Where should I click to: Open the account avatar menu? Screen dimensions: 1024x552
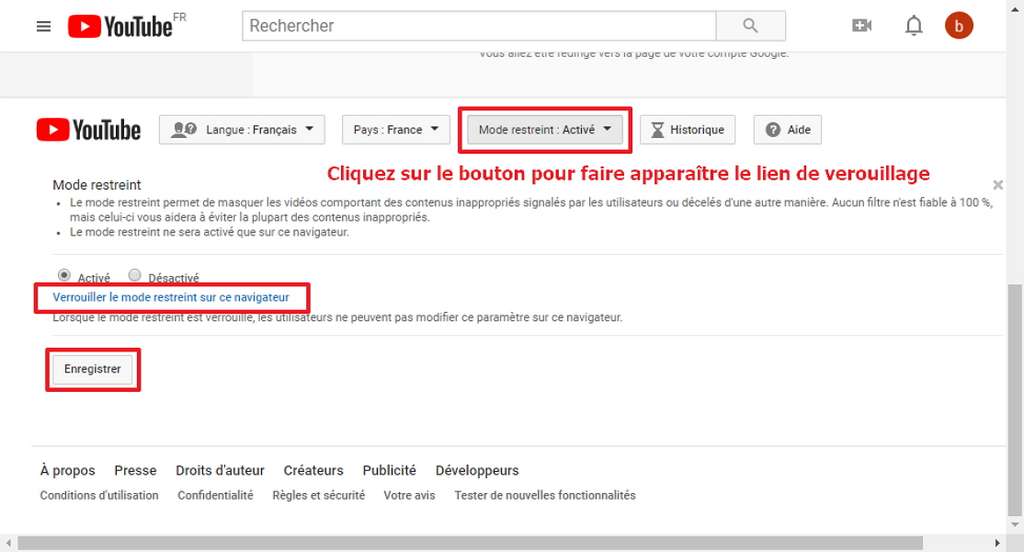point(959,26)
